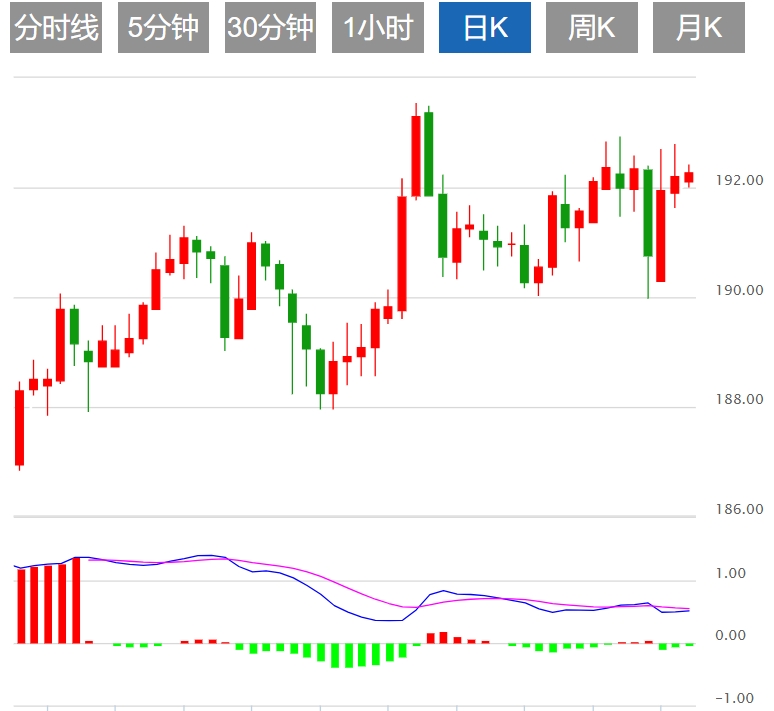Click the large green candle beside the peak
The image size is (774, 711).
click(428, 154)
